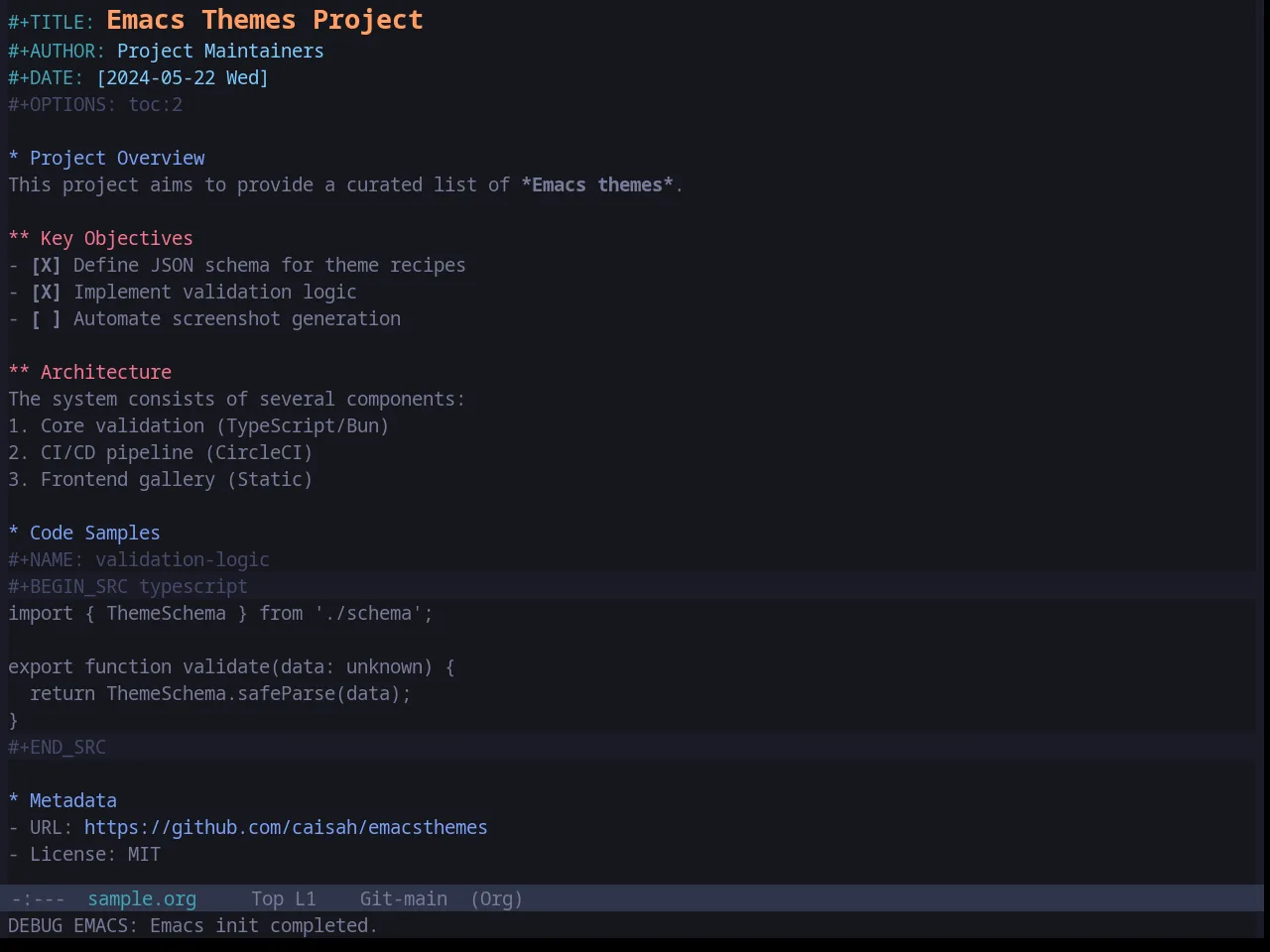This screenshot has width=1270, height=952.
Task: Click the import ThemeSchema code line
Action: click(x=221, y=613)
